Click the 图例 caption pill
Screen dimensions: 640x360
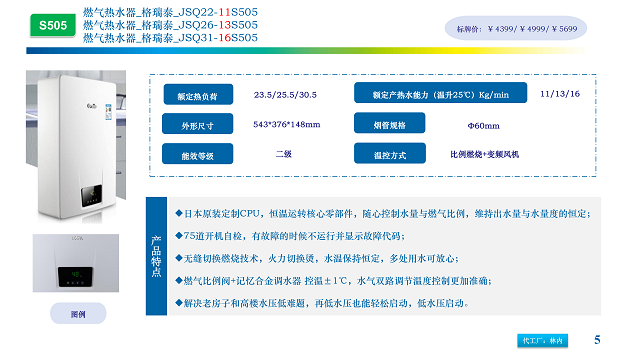point(78,313)
